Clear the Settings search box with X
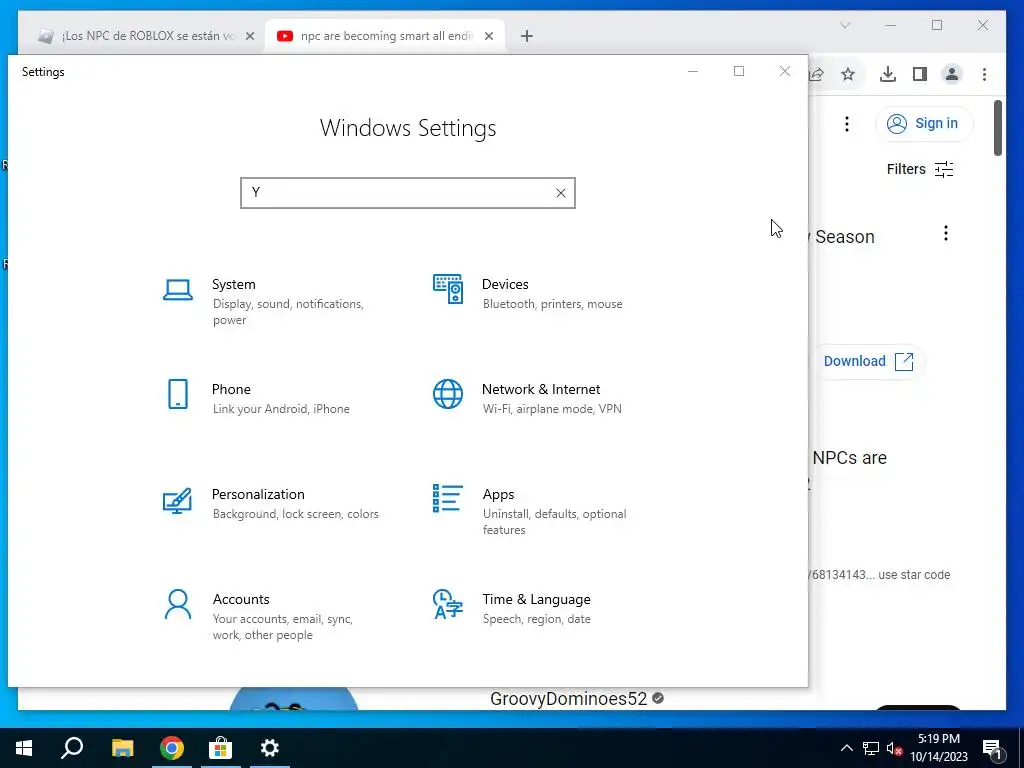The image size is (1024, 768). pyautogui.click(x=560, y=193)
